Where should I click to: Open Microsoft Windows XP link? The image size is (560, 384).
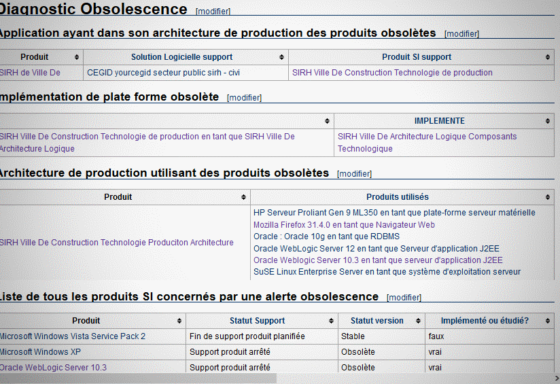[x=40, y=352]
